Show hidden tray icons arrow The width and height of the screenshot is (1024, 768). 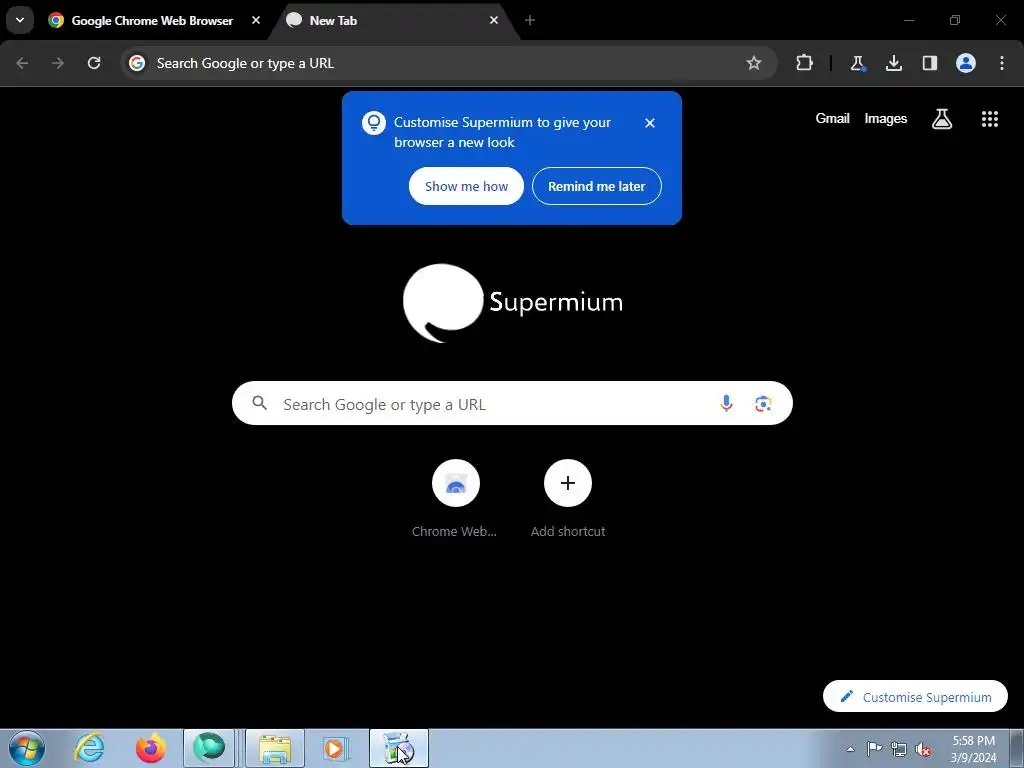click(x=850, y=749)
